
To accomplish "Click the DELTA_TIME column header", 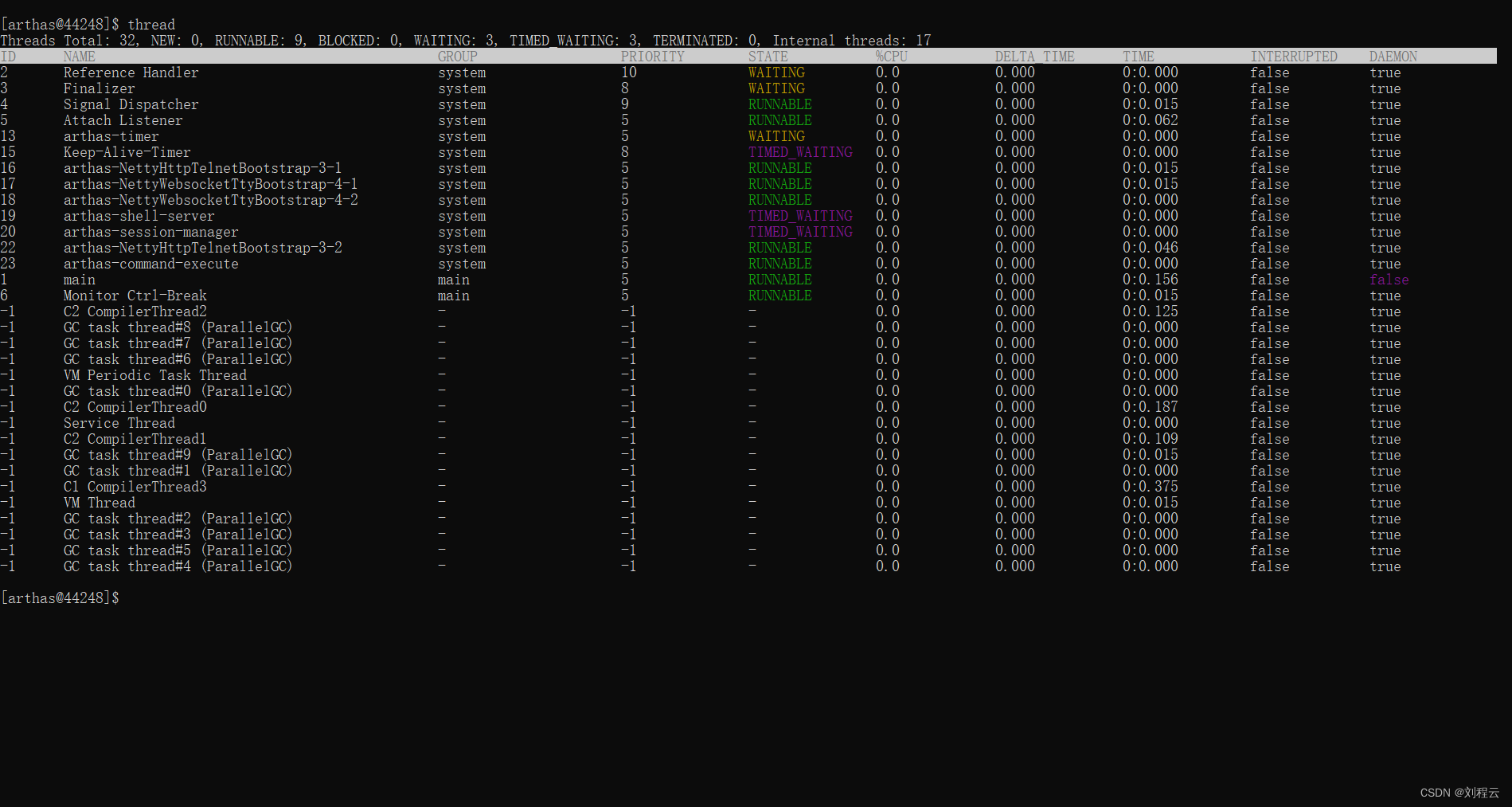I will pos(1035,57).
